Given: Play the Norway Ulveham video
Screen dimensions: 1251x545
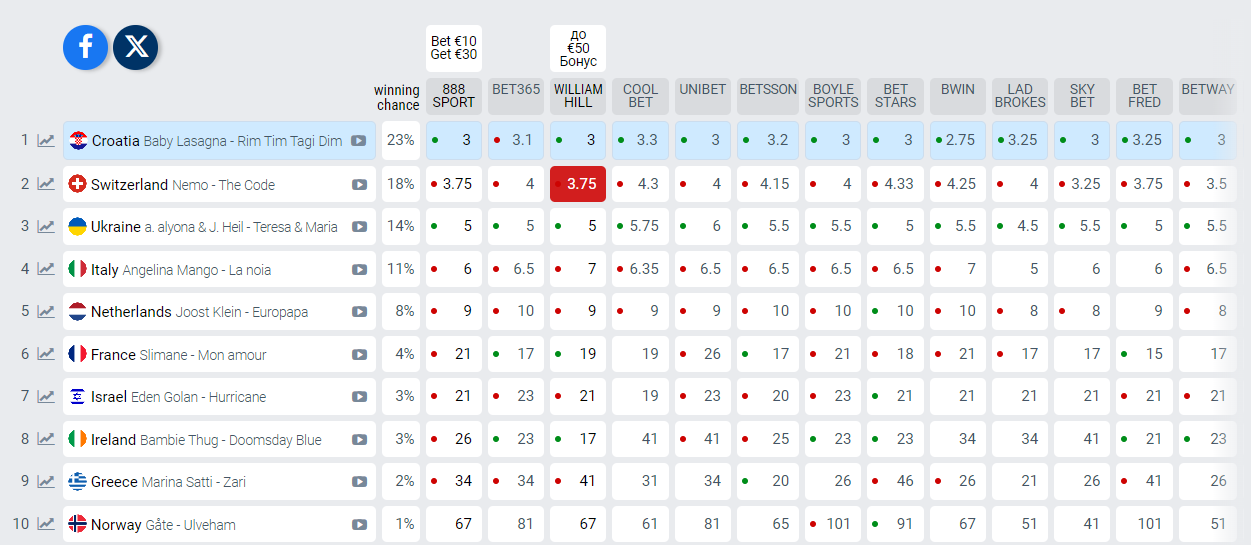Looking at the screenshot, I should pos(359,525).
